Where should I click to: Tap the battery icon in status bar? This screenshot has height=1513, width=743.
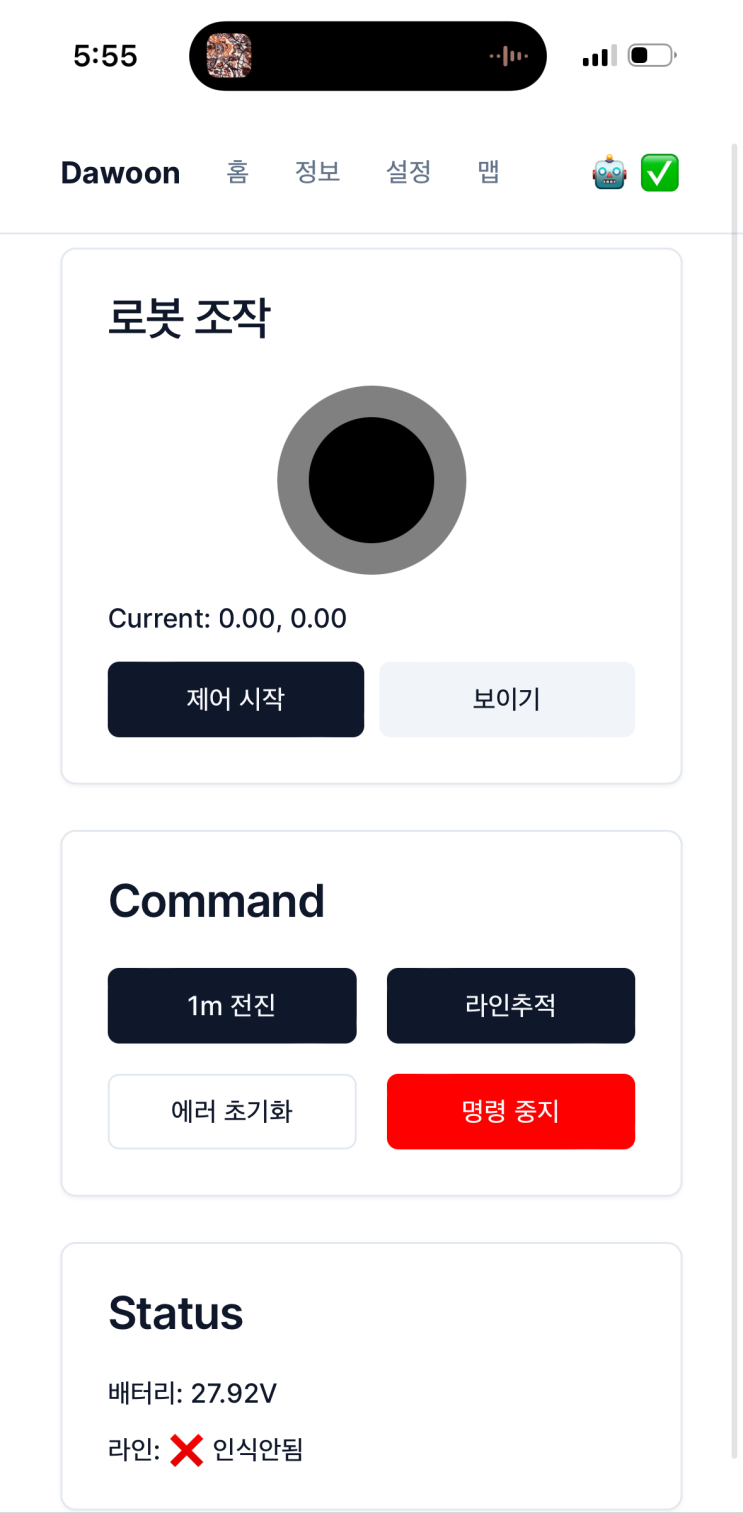pyautogui.click(x=651, y=56)
